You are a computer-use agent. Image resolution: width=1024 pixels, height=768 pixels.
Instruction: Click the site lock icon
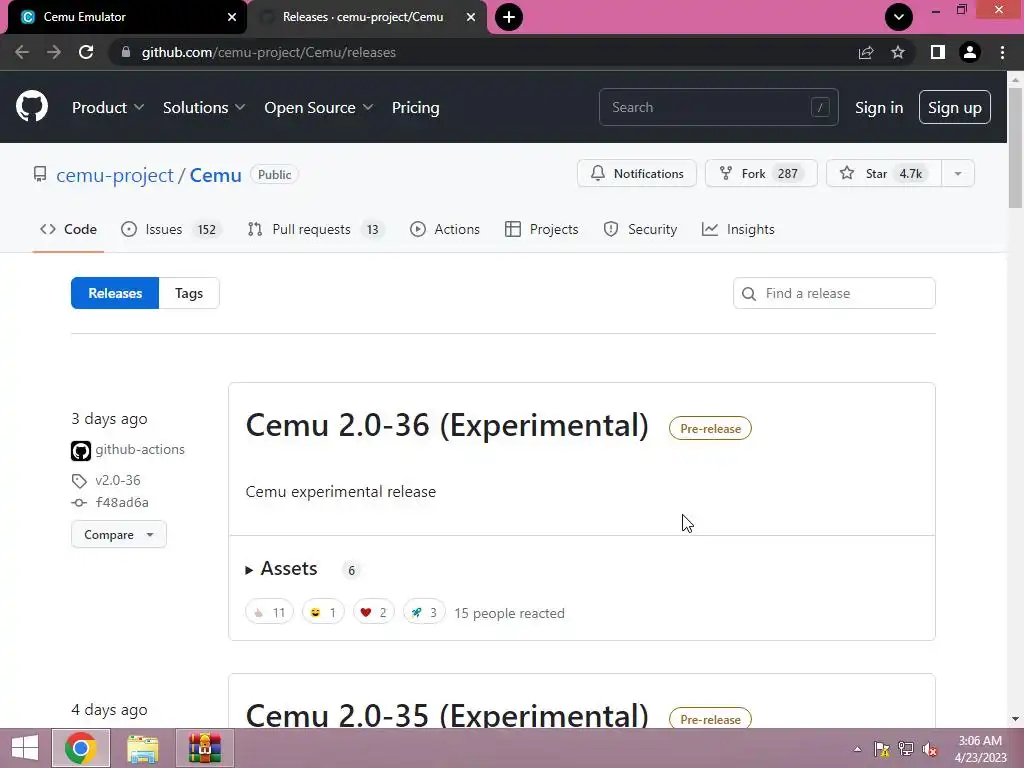[126, 52]
